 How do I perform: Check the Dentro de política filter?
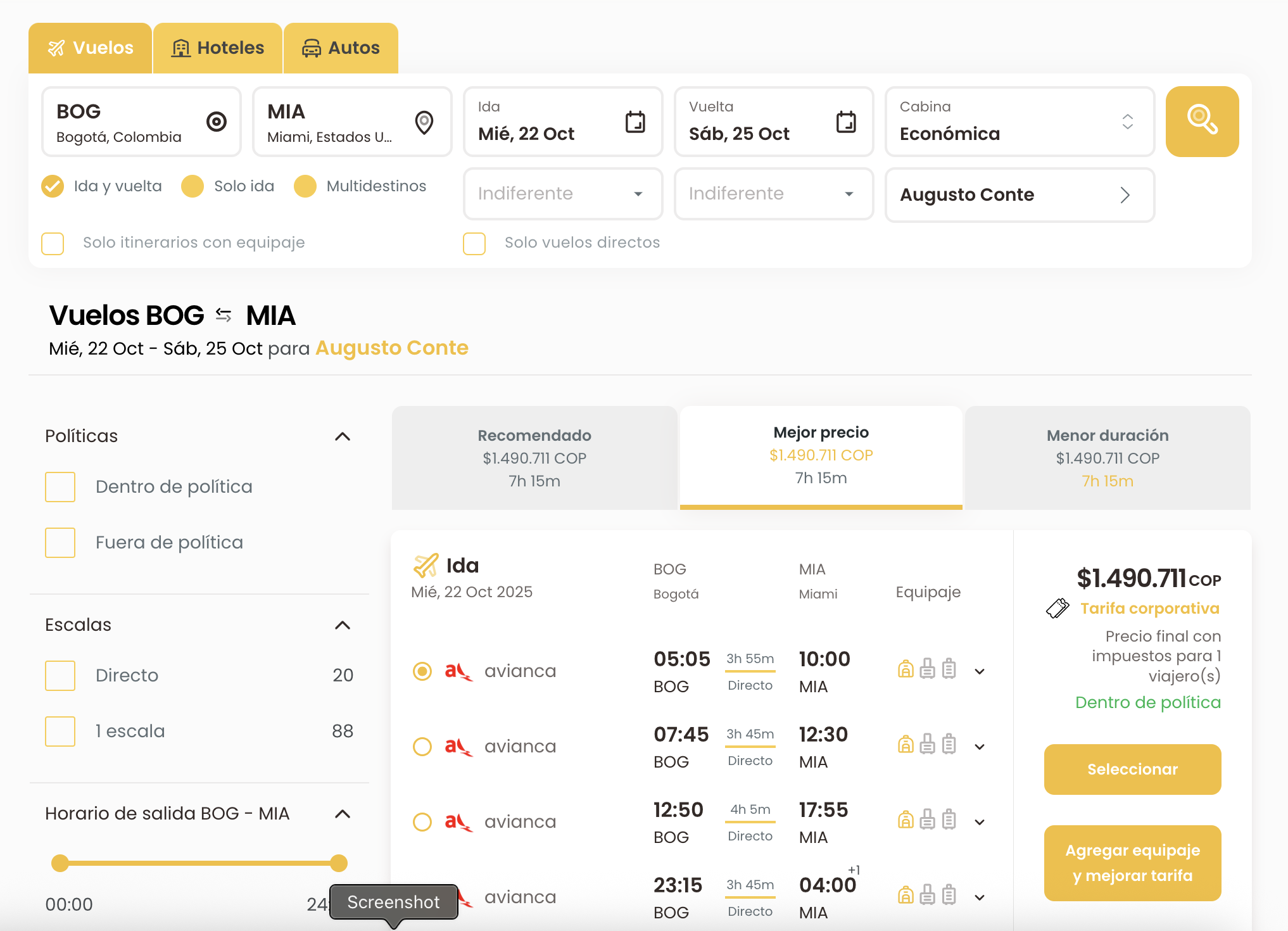coord(60,486)
